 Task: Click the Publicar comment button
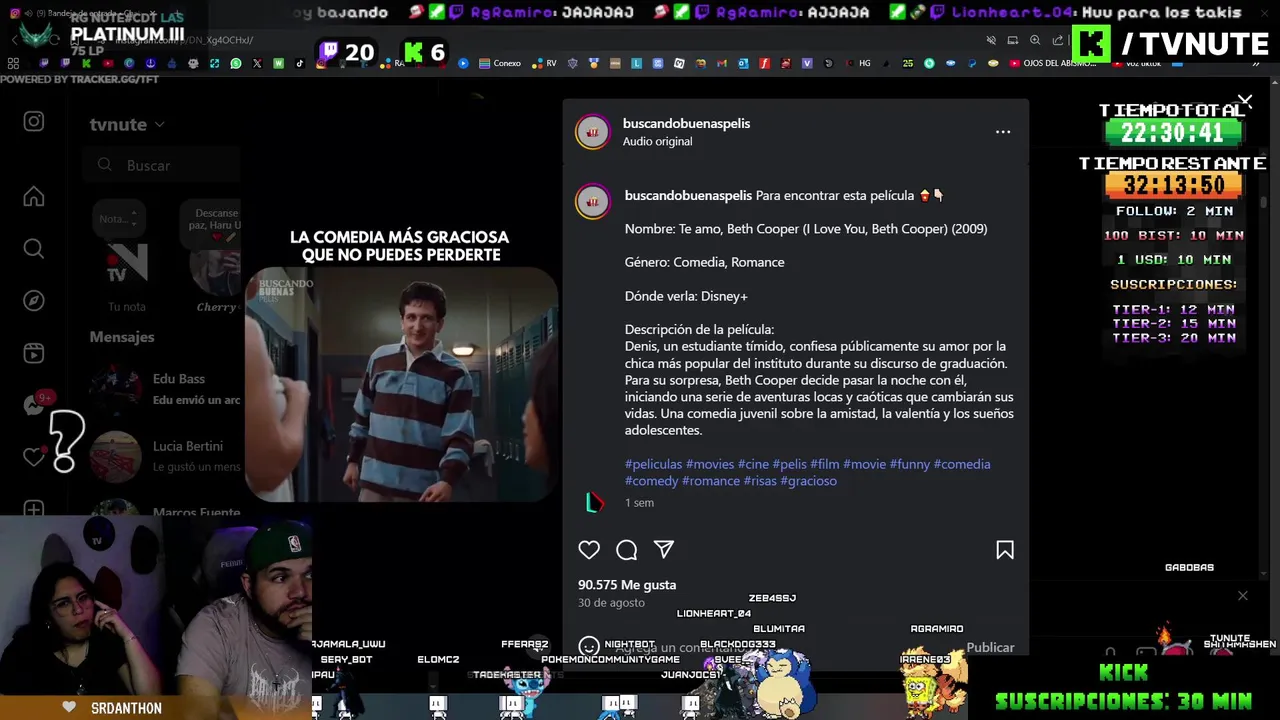point(990,647)
